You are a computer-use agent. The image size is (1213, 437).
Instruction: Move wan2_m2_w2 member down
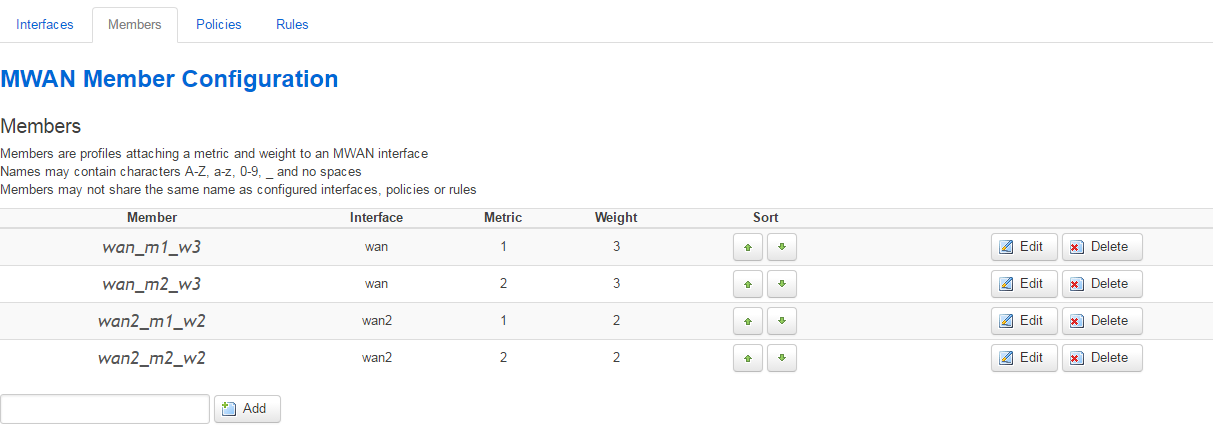(x=782, y=358)
